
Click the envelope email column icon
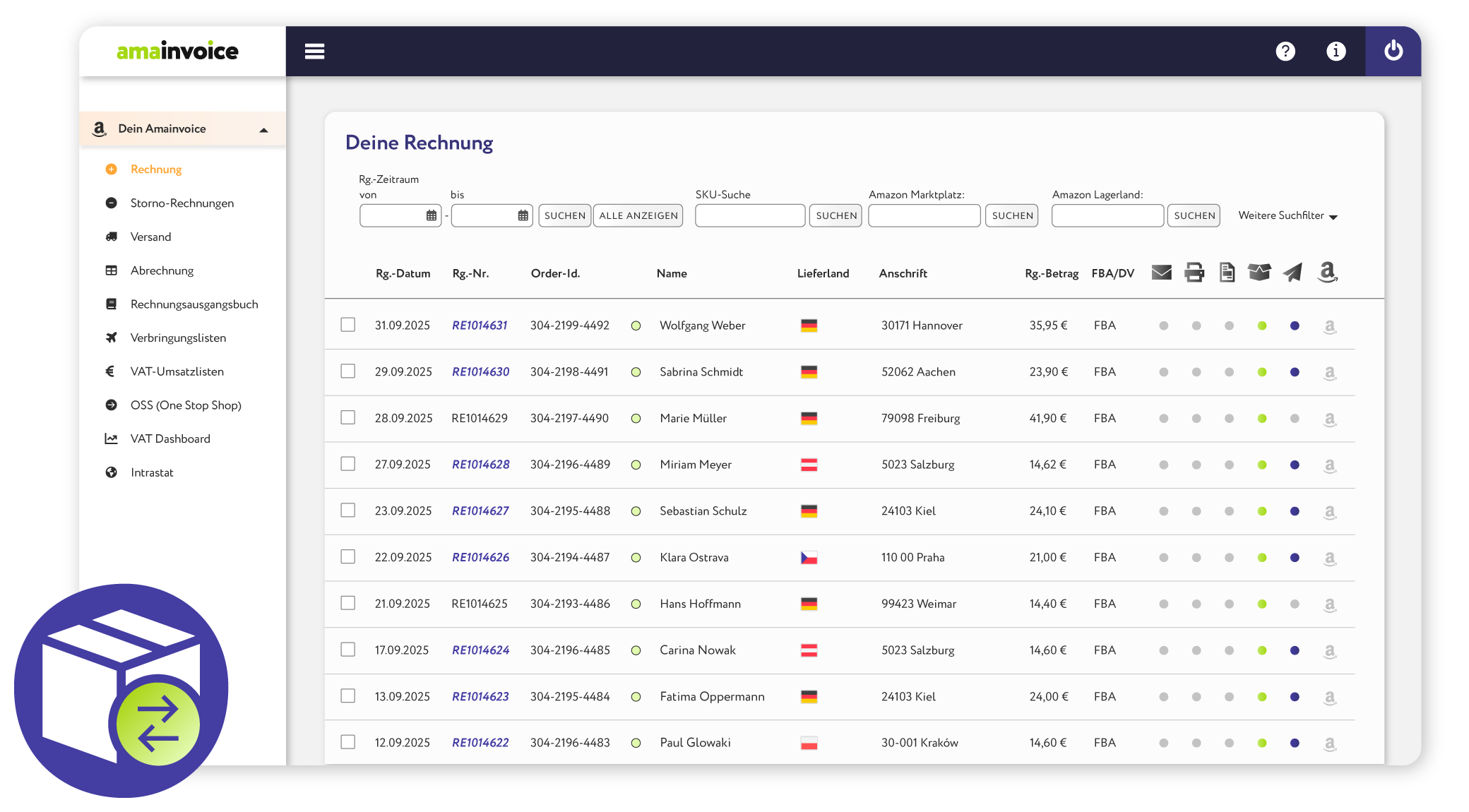click(1161, 273)
